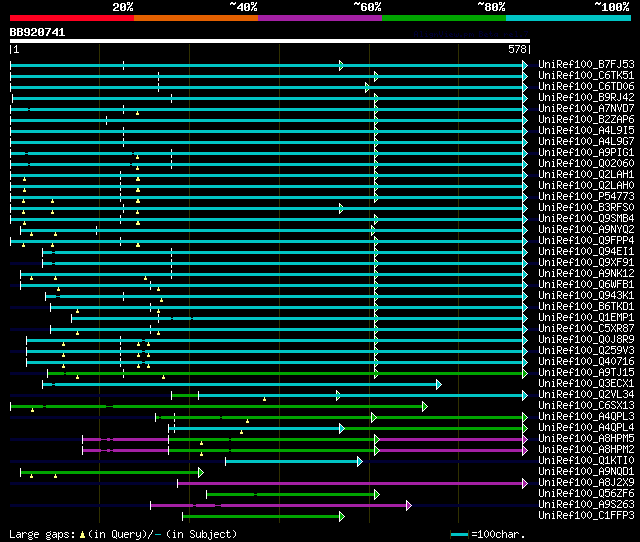Select UniRef100_Q259V3
The width and height of the screenshot is (640, 542).
(x=586, y=351)
